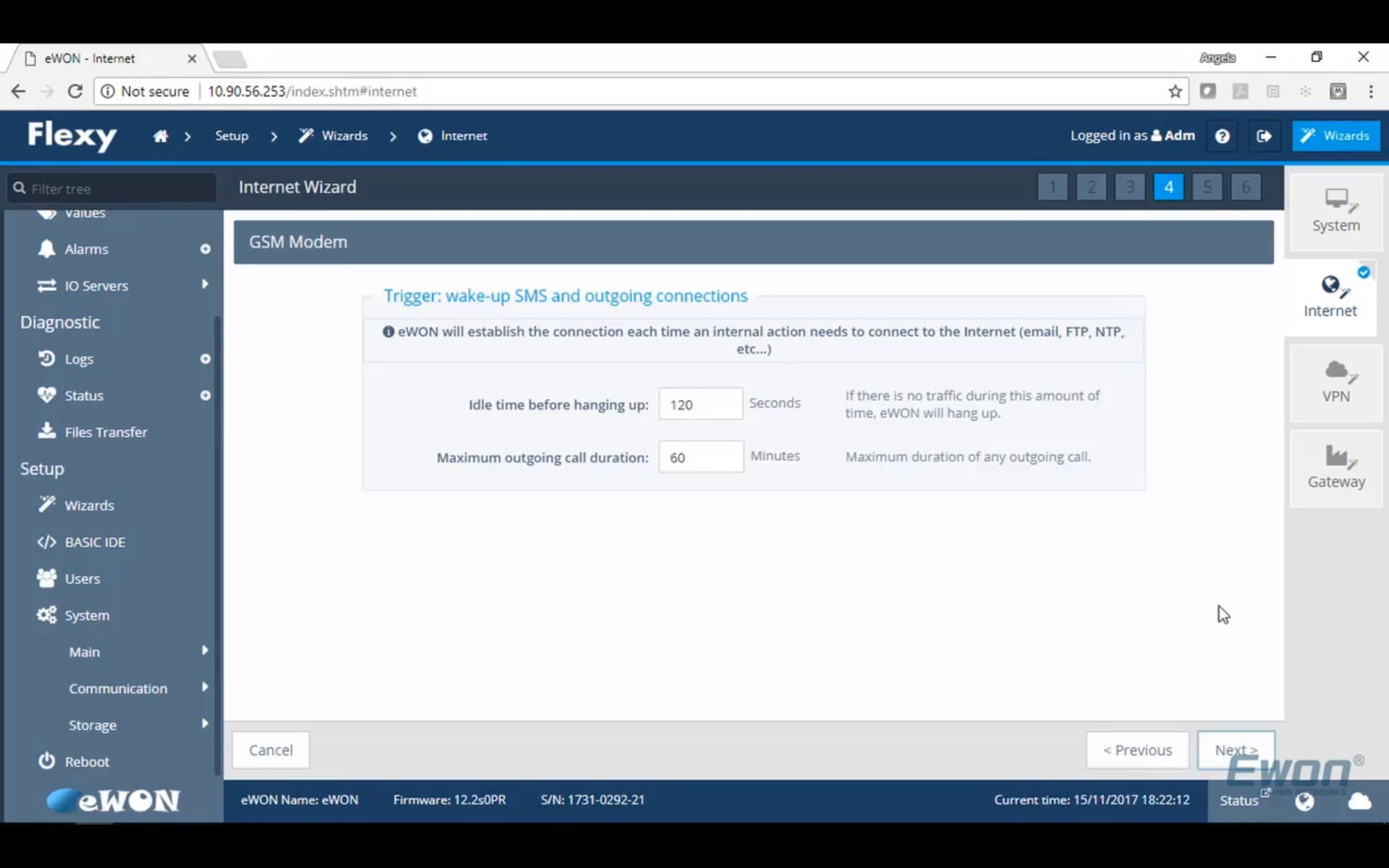Expand the Logs plus indicator

[205, 359]
